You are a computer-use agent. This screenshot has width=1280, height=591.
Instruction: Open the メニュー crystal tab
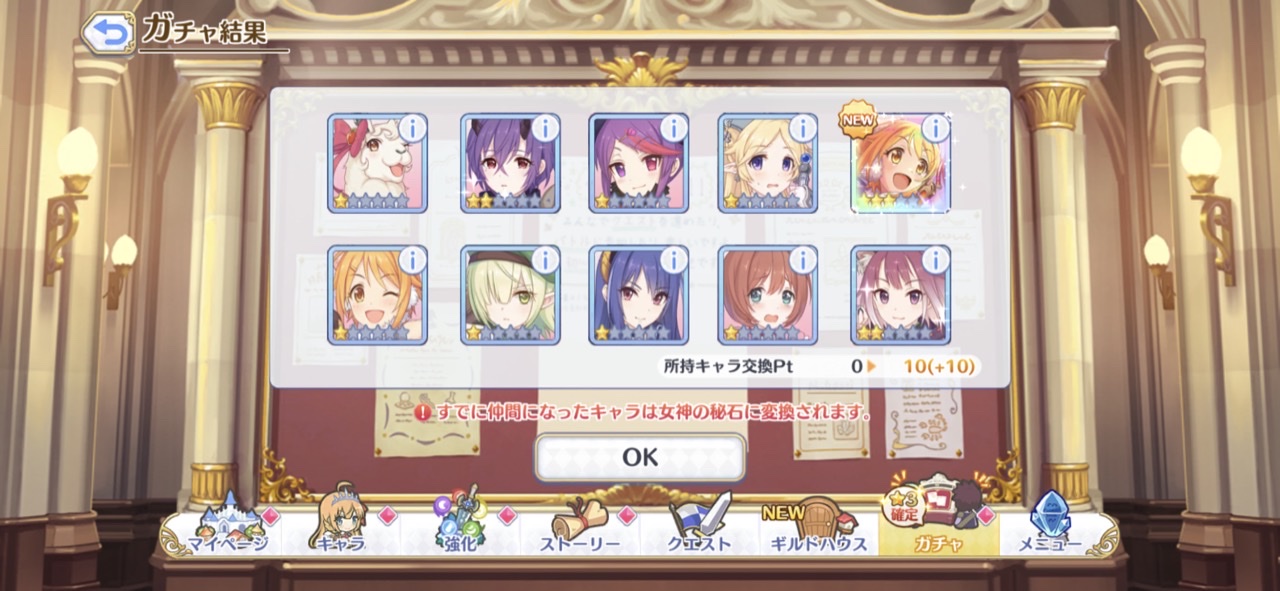tap(1050, 531)
